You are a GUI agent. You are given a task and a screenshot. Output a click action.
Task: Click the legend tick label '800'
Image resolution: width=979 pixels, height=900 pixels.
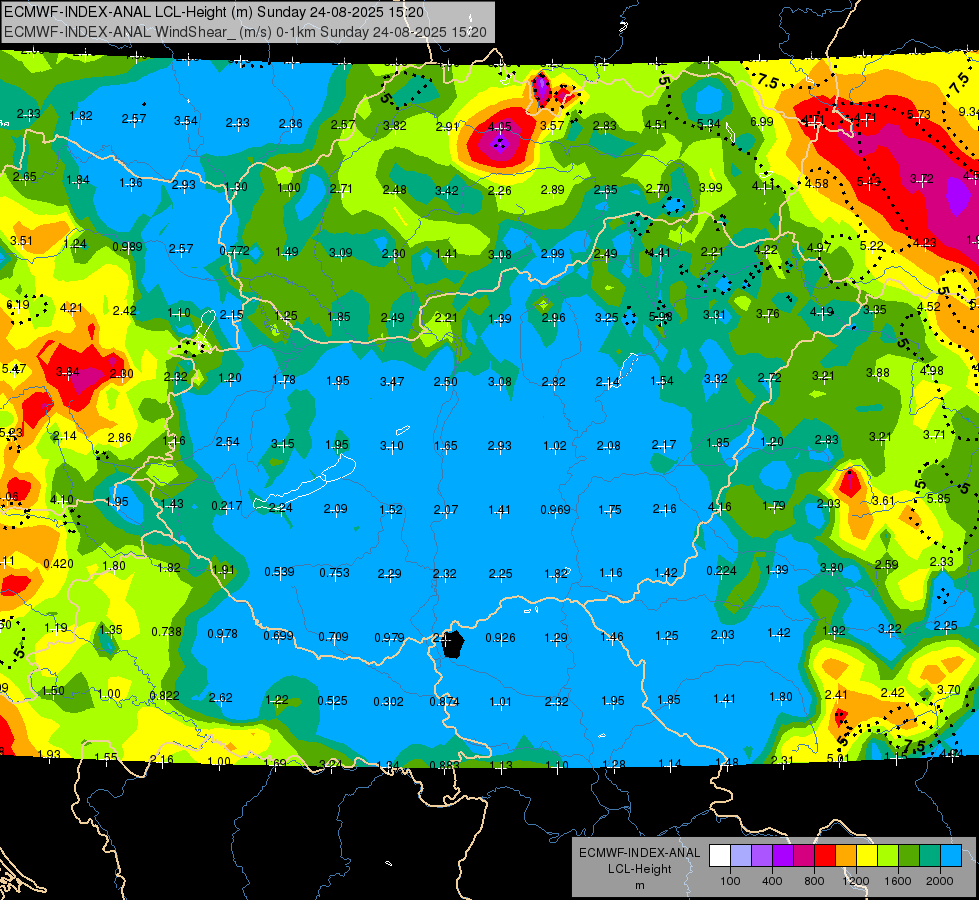click(x=814, y=881)
